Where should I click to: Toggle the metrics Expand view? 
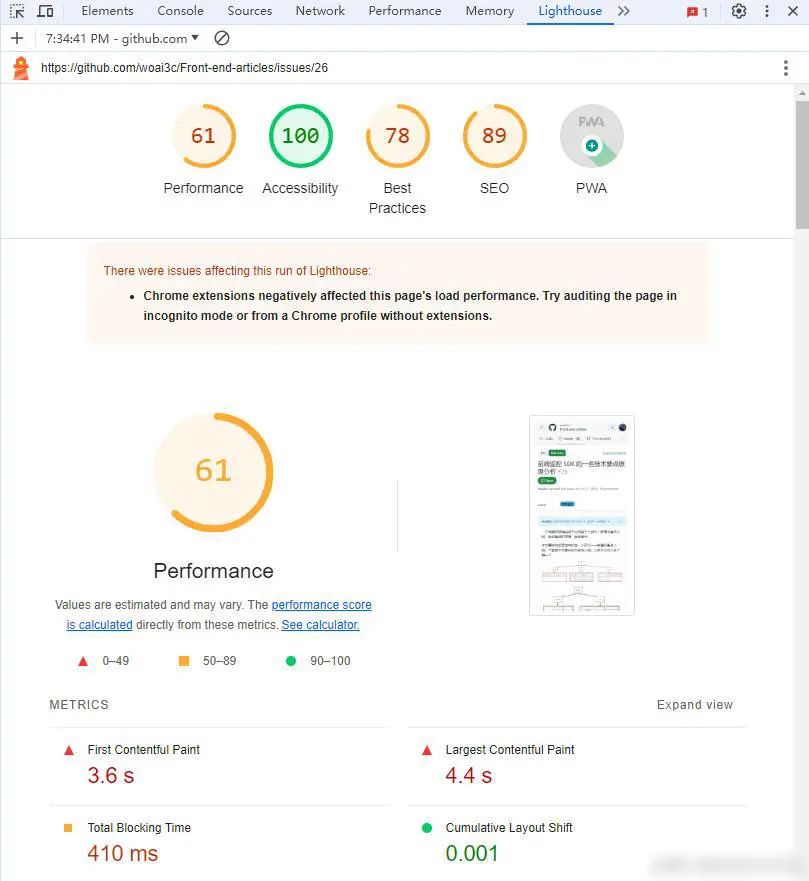click(694, 705)
